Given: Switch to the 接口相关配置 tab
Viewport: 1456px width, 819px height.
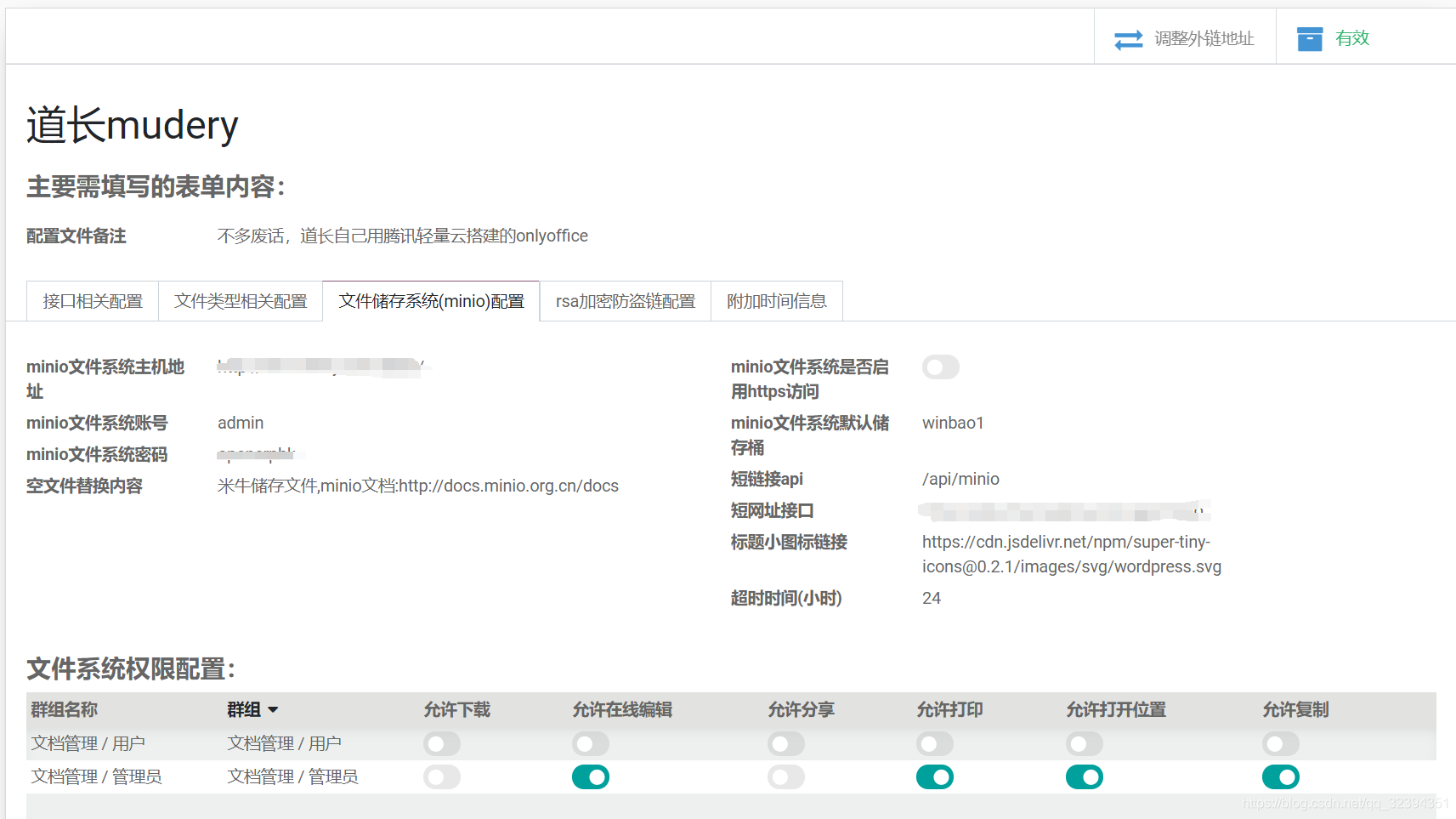Looking at the screenshot, I should pyautogui.click(x=93, y=301).
